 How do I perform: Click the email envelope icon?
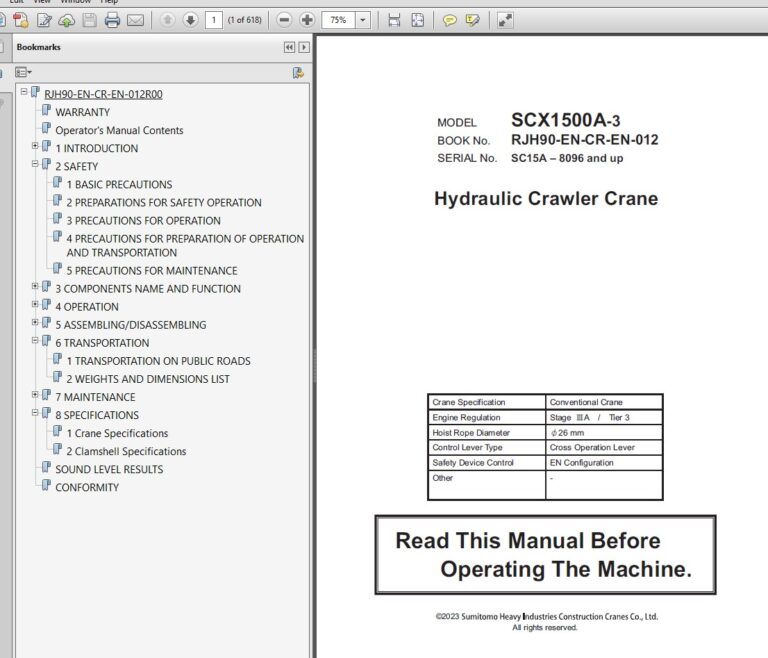(135, 20)
